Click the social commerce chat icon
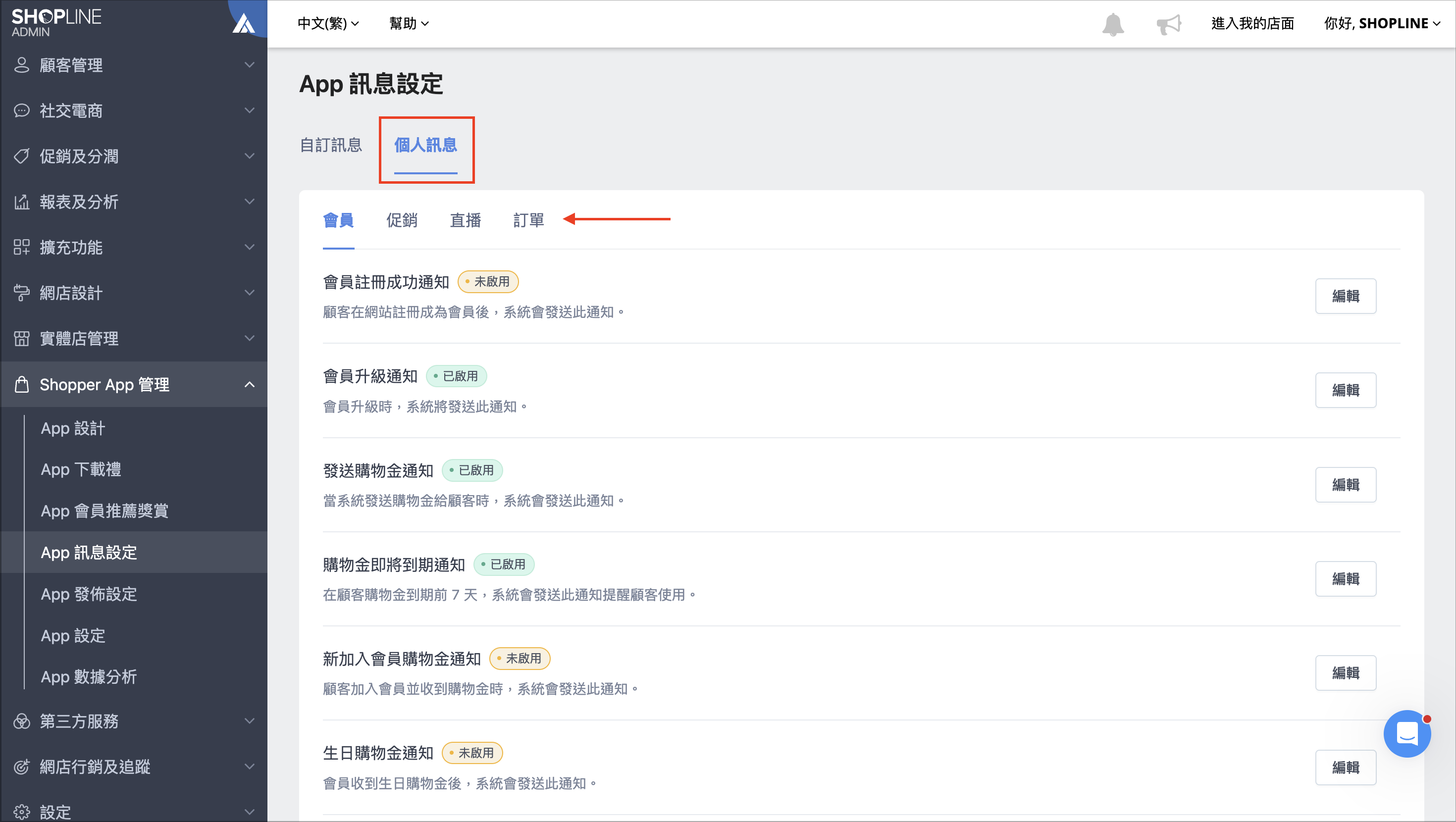The height and width of the screenshot is (822, 1456). tap(21, 110)
